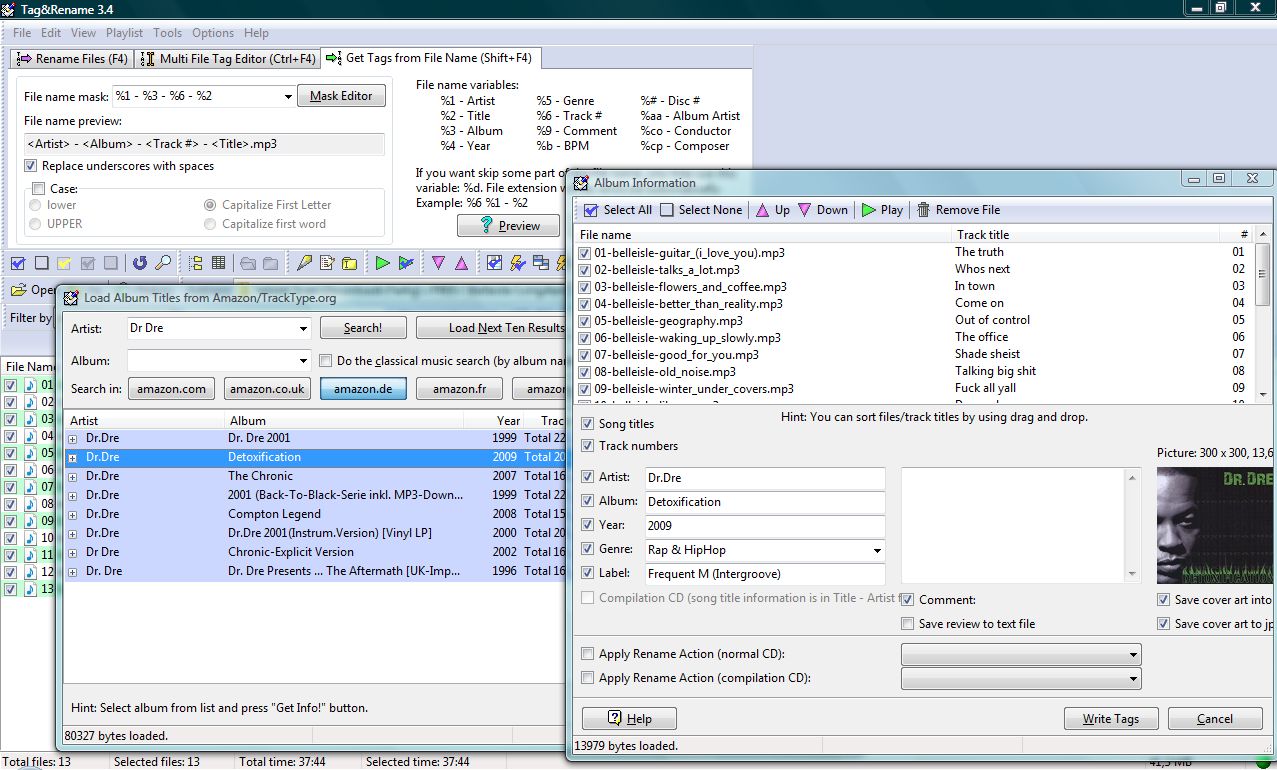The height and width of the screenshot is (770, 1277).
Task: Click the Search! button
Action: tap(363, 328)
